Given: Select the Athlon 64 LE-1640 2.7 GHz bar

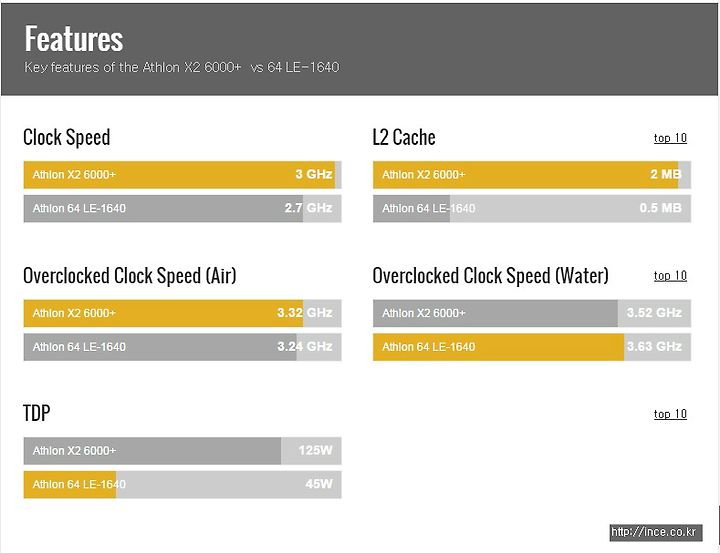Looking at the screenshot, I should (182, 209).
